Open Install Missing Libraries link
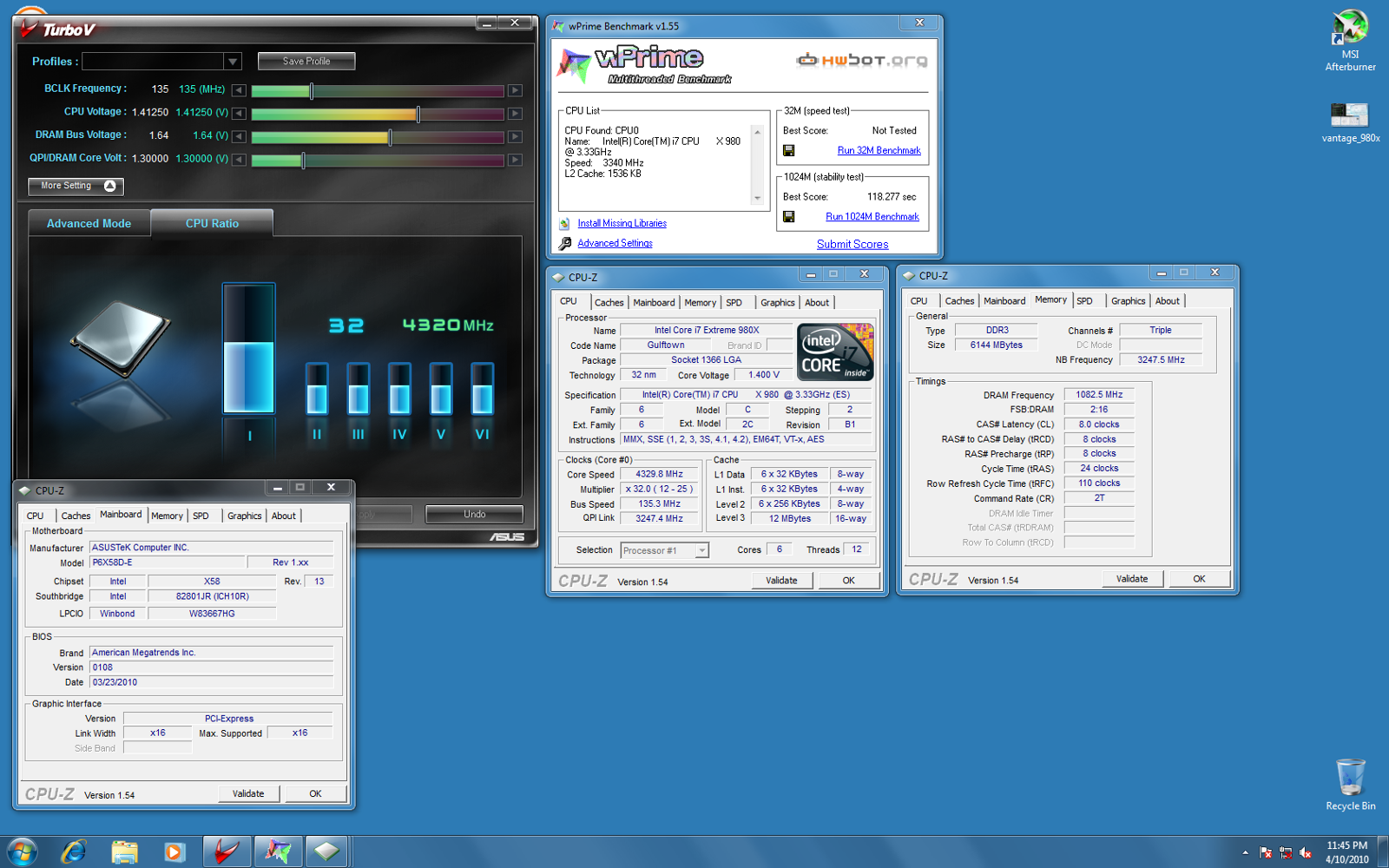 (622, 223)
